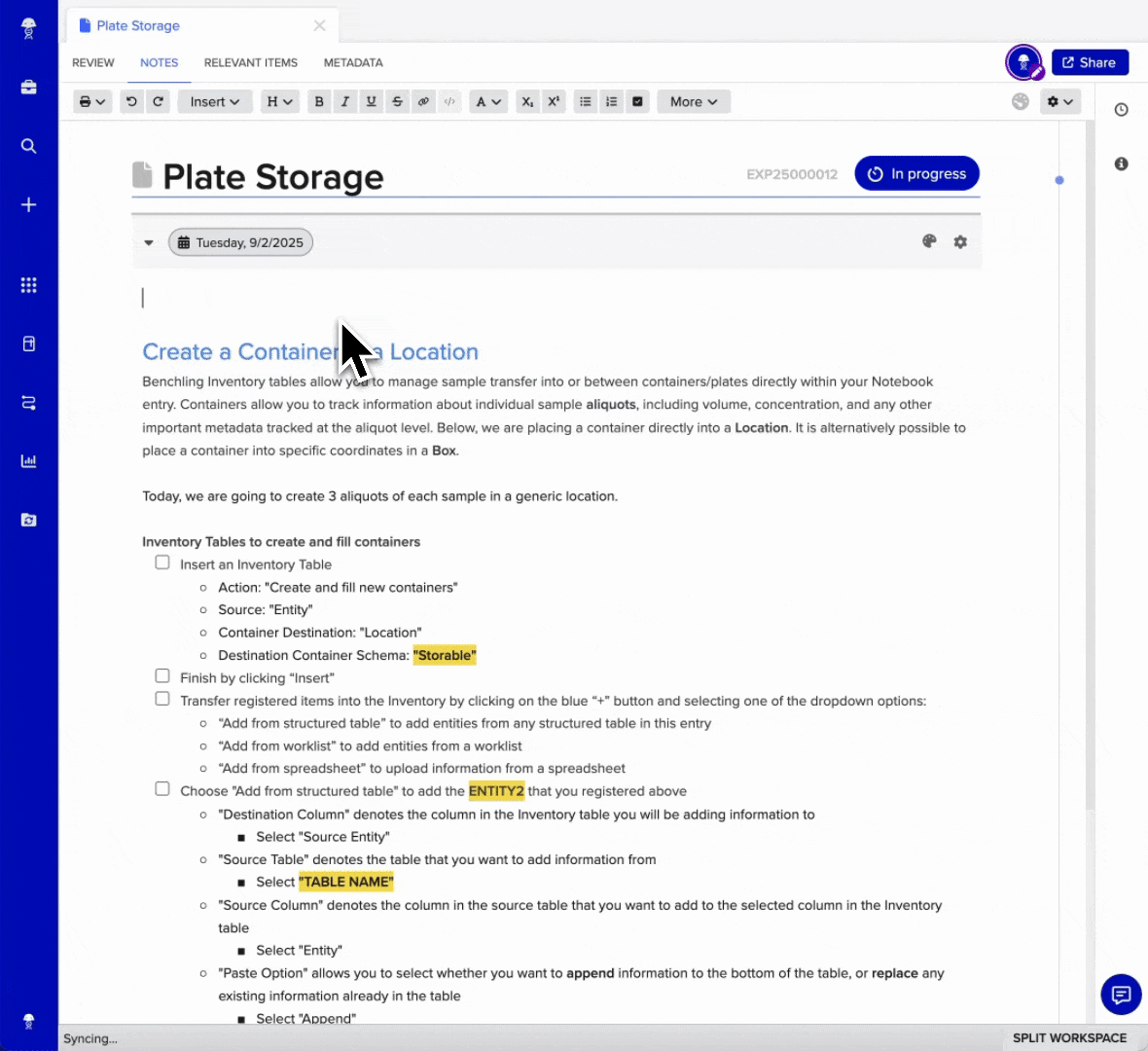
Task: Expand the More toolbar dropdown
Action: click(694, 101)
